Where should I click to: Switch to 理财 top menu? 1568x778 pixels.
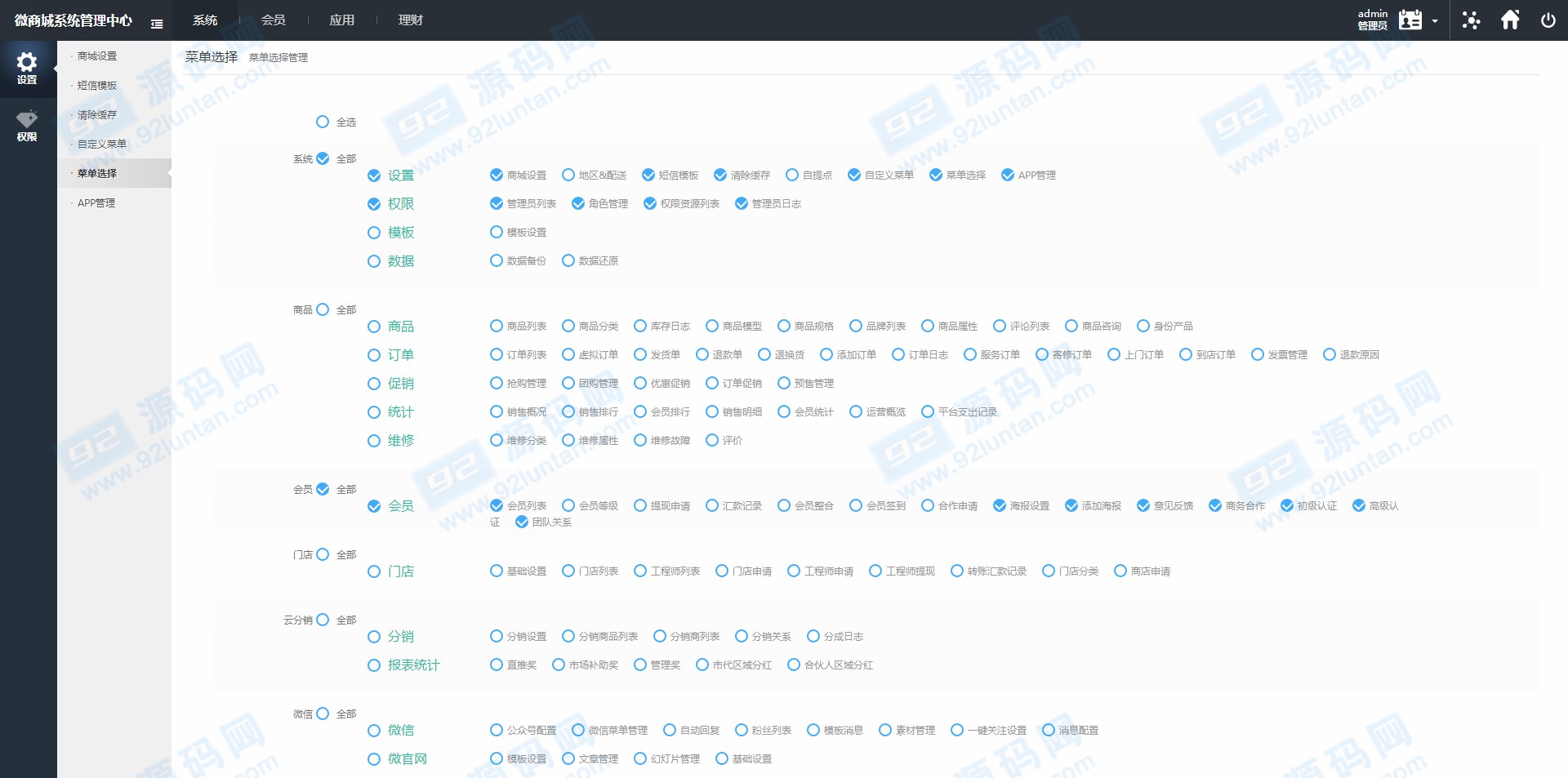tap(411, 20)
